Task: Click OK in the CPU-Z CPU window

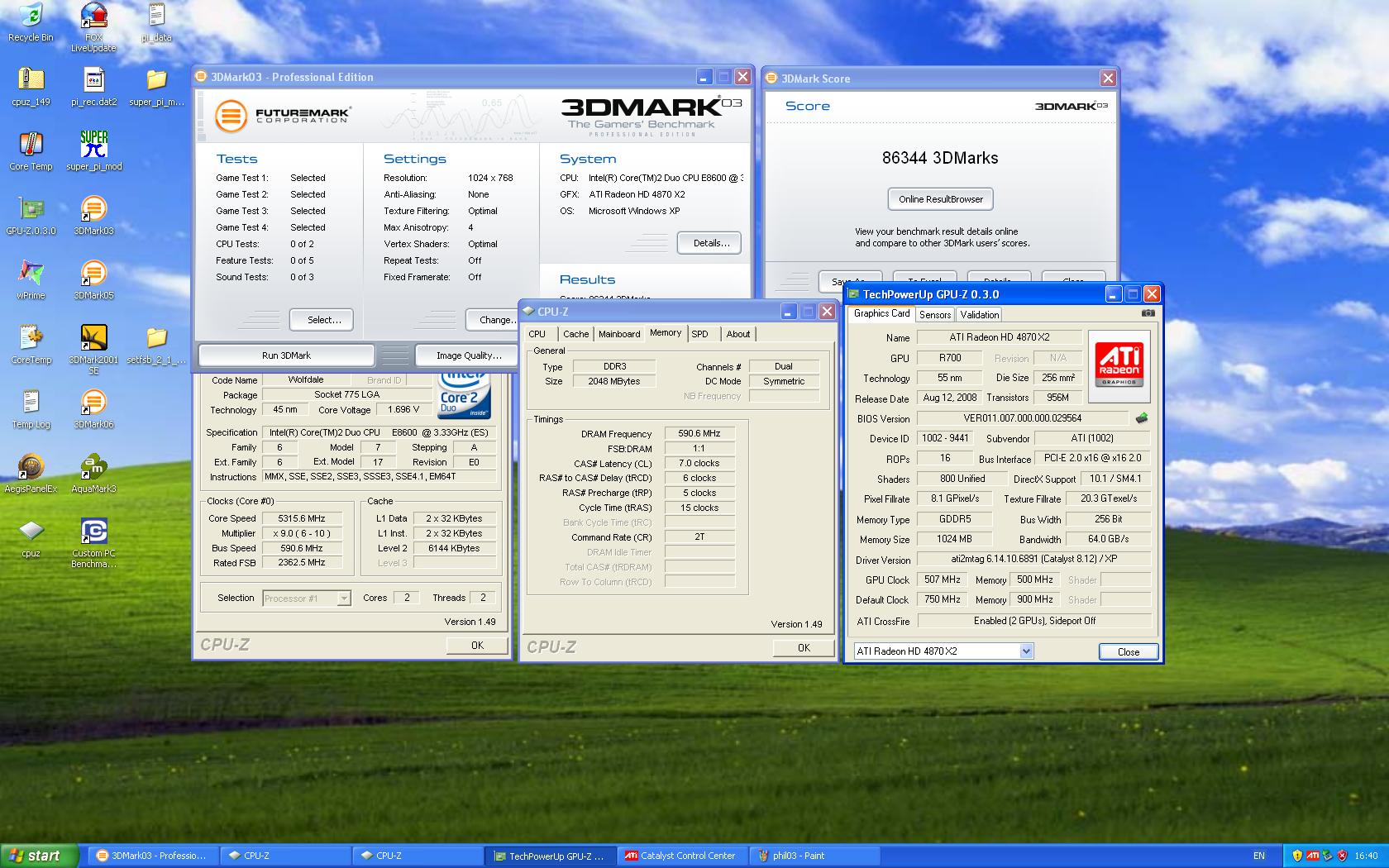Action: pos(477,646)
